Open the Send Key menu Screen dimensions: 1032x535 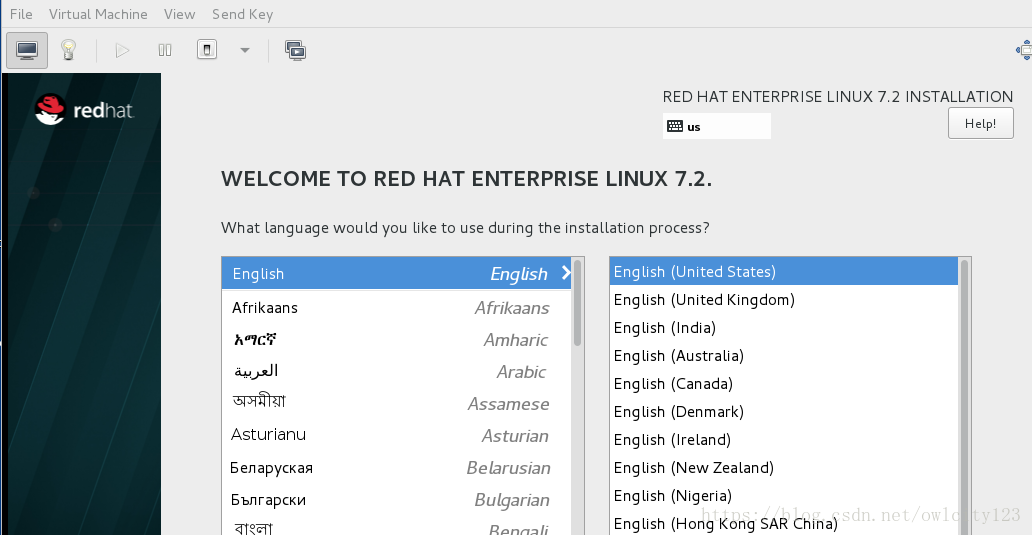tap(242, 14)
